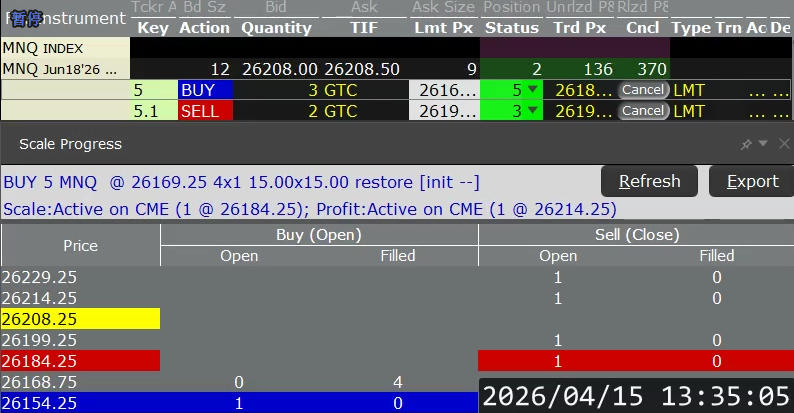Open Scale Progress panel options arrow

click(x=763, y=145)
